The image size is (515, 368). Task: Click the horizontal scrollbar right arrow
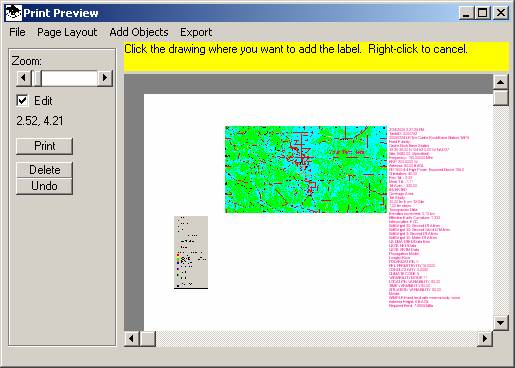tap(485, 339)
